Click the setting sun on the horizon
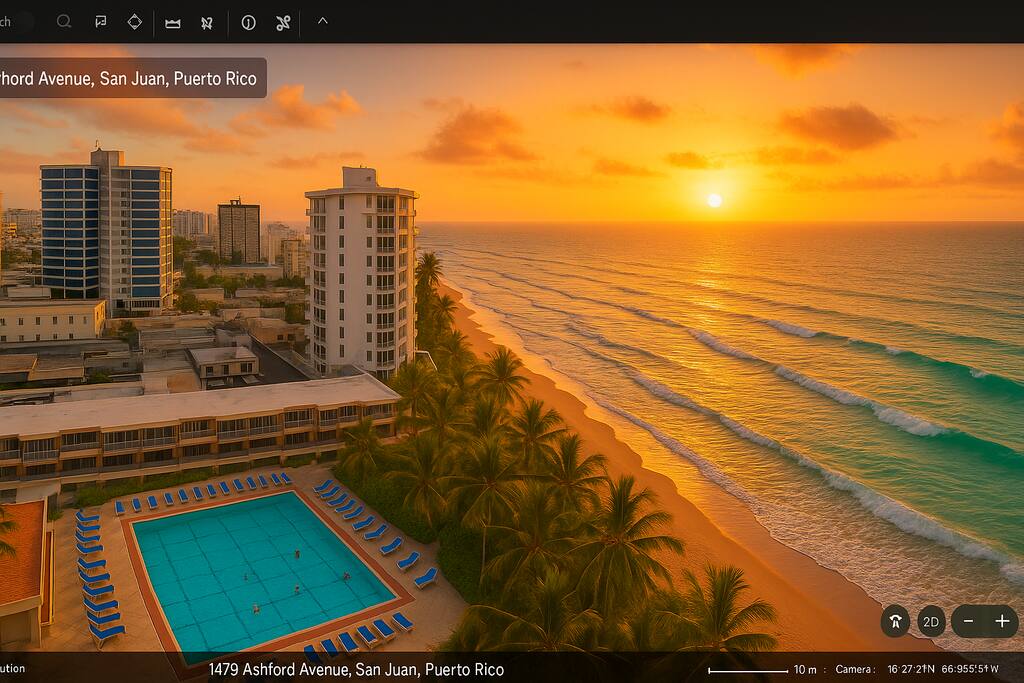Viewport: 1024px width, 683px height. [x=714, y=200]
